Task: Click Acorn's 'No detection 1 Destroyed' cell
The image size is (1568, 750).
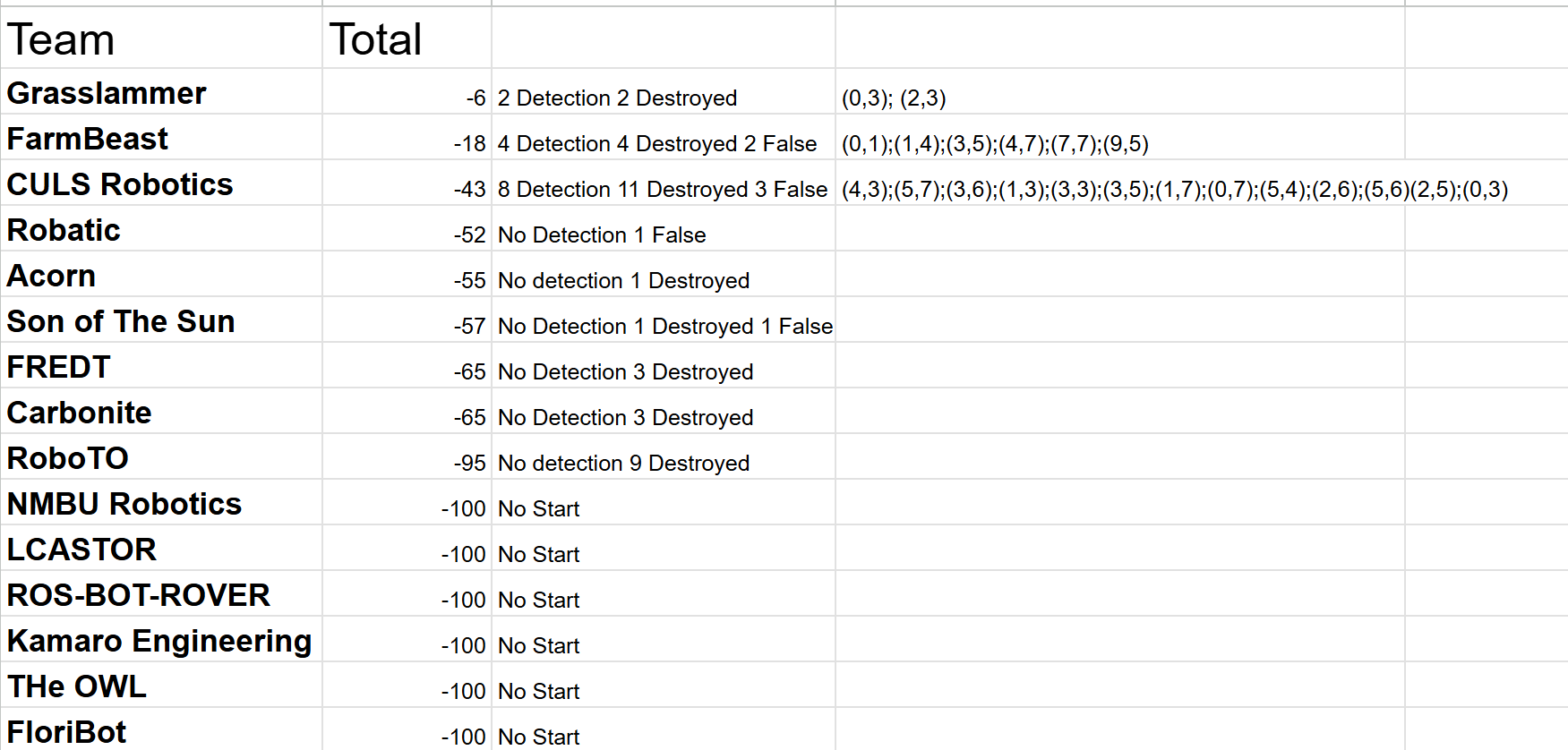Action: pyautogui.click(x=663, y=274)
